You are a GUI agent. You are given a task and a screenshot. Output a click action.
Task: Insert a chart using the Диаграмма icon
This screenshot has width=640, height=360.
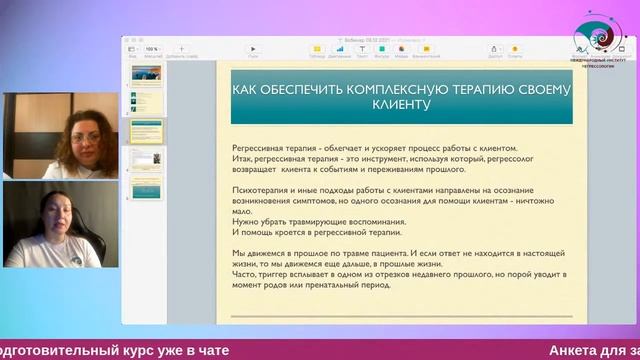click(x=340, y=49)
